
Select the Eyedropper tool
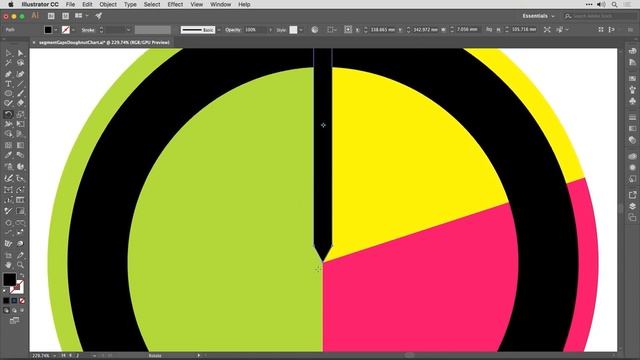click(8, 155)
